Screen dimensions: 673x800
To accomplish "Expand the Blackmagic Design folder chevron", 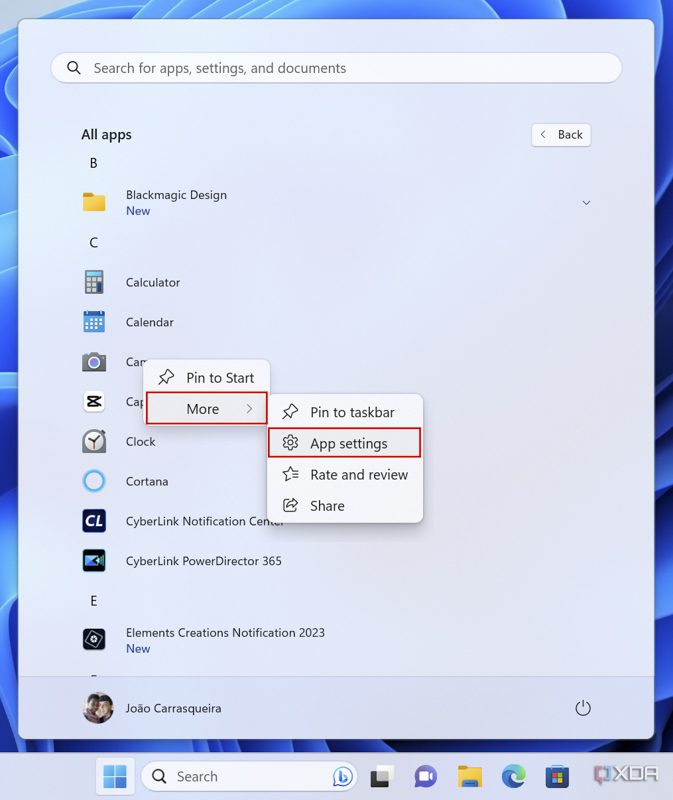I will pos(586,203).
